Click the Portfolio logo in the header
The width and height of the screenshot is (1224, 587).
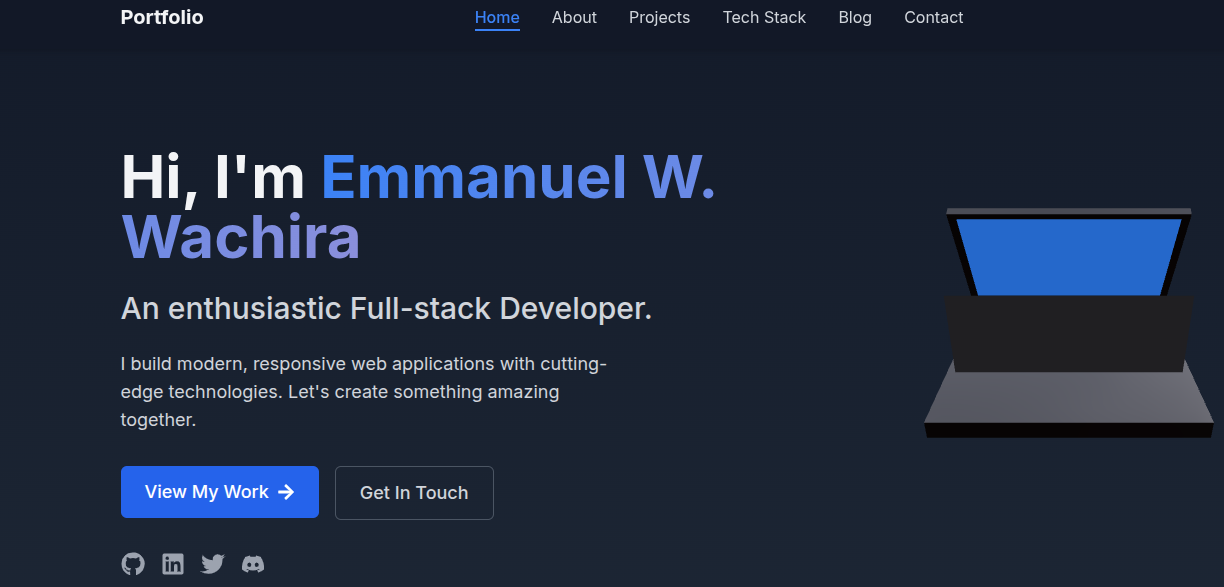click(162, 17)
